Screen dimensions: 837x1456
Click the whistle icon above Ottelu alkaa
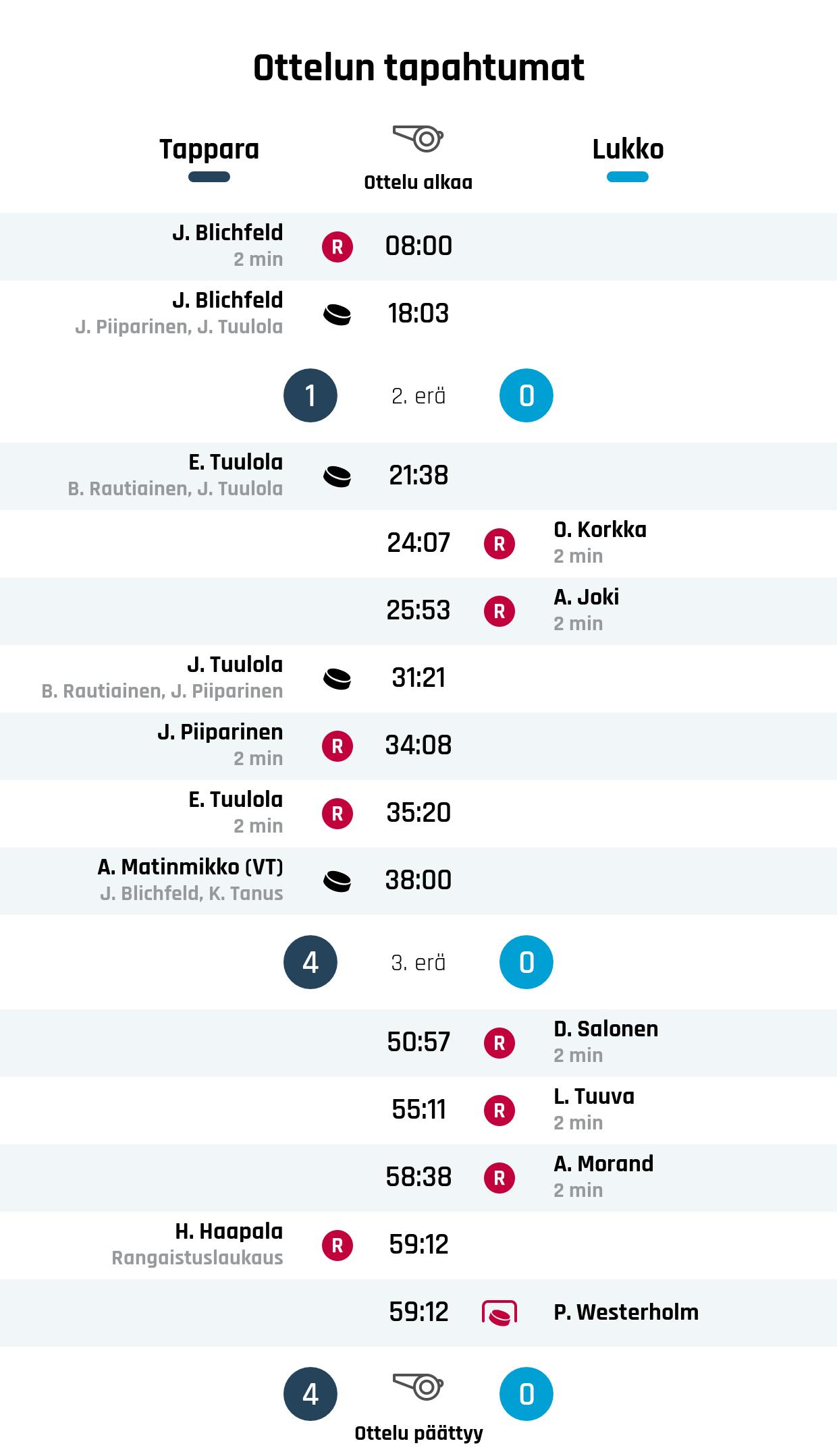coord(418,138)
